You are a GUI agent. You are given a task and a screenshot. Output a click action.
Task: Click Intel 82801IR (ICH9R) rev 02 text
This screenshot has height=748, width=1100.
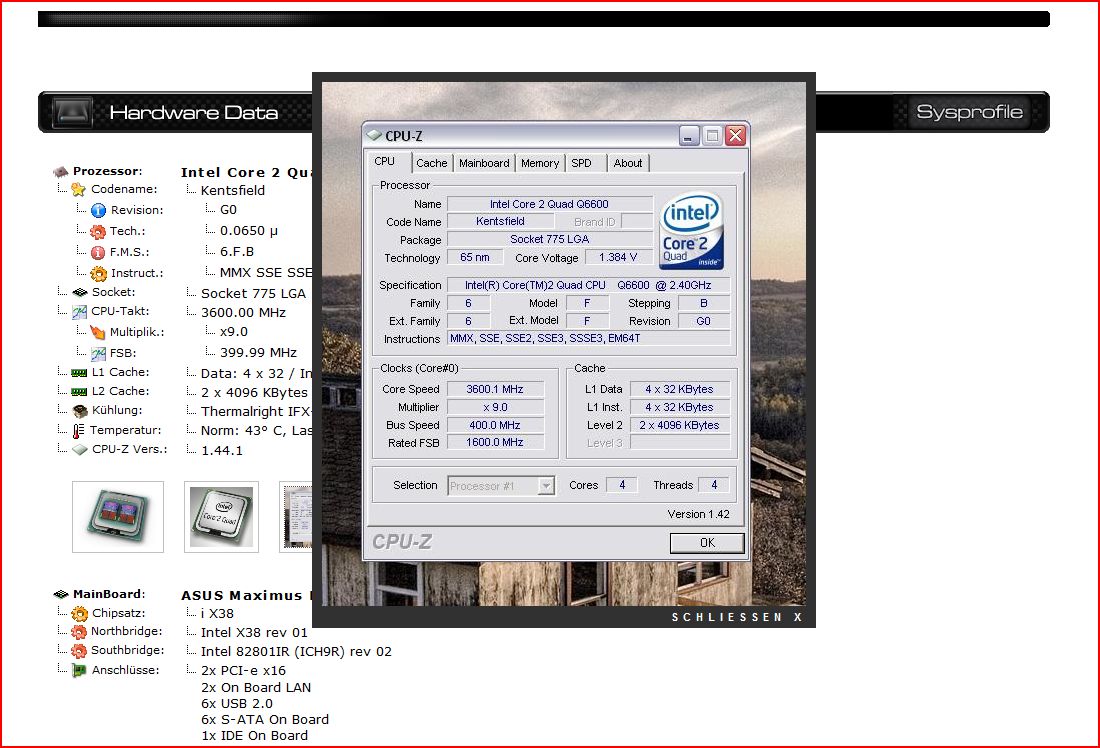(296, 651)
